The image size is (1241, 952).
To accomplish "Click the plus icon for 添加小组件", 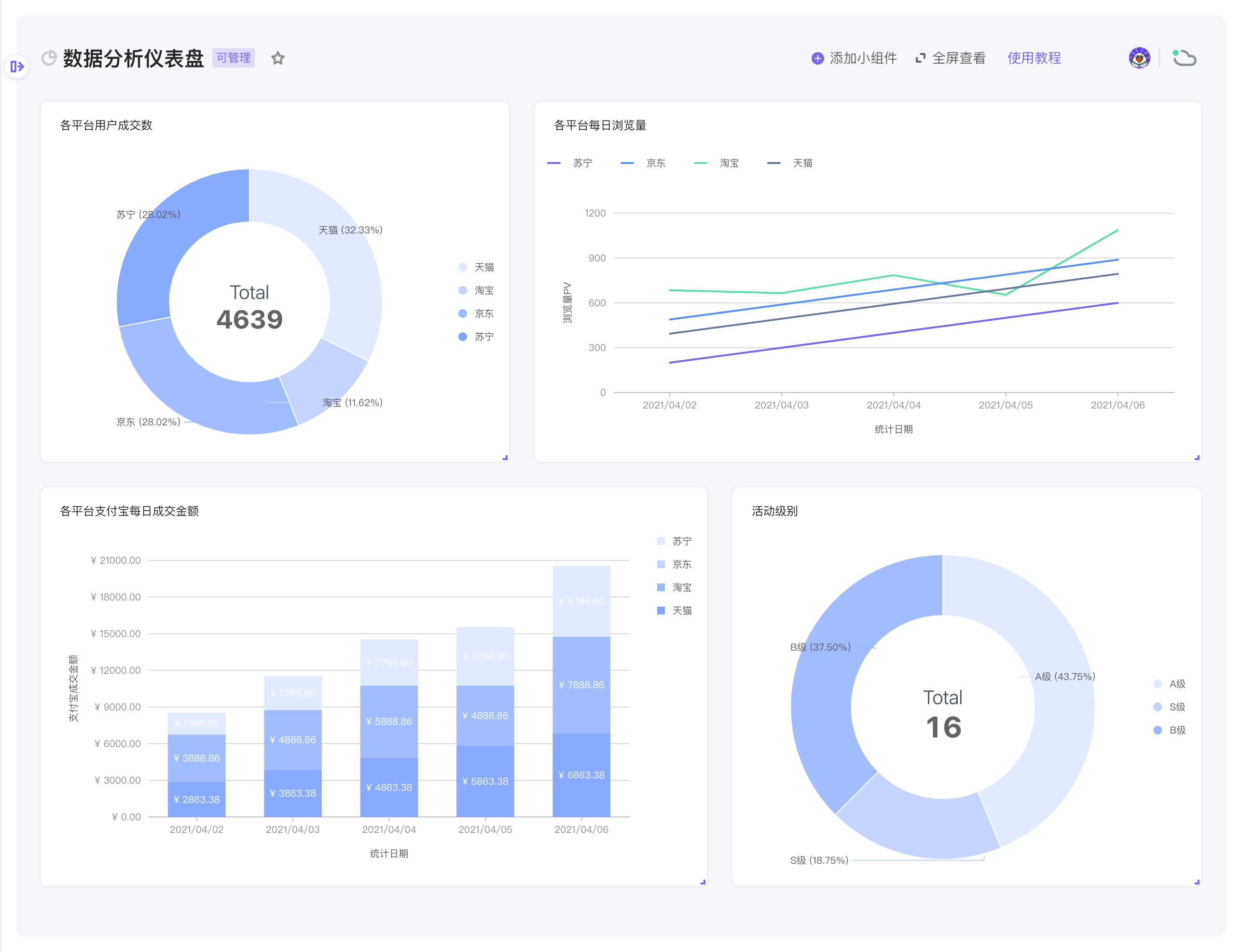I will pyautogui.click(x=817, y=58).
